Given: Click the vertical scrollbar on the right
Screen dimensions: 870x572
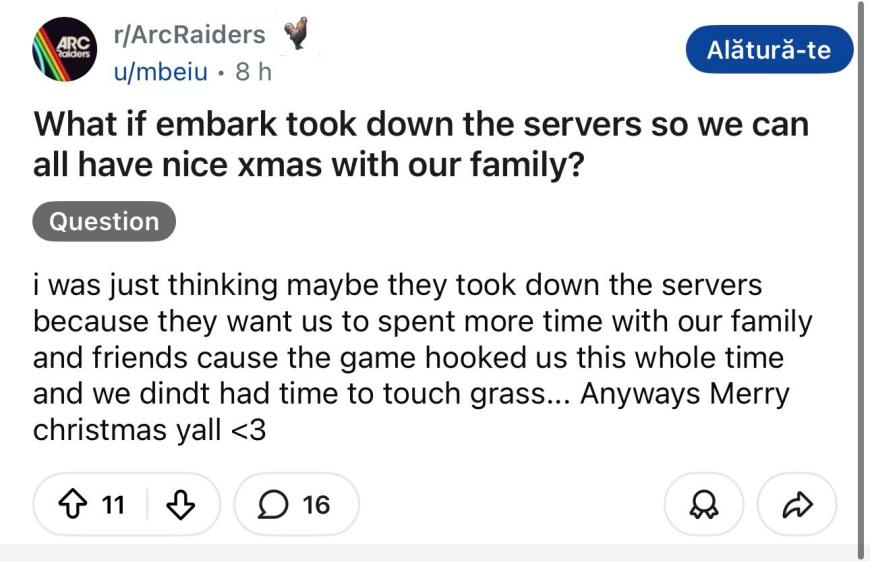Looking at the screenshot, I should pyautogui.click(x=860, y=280).
